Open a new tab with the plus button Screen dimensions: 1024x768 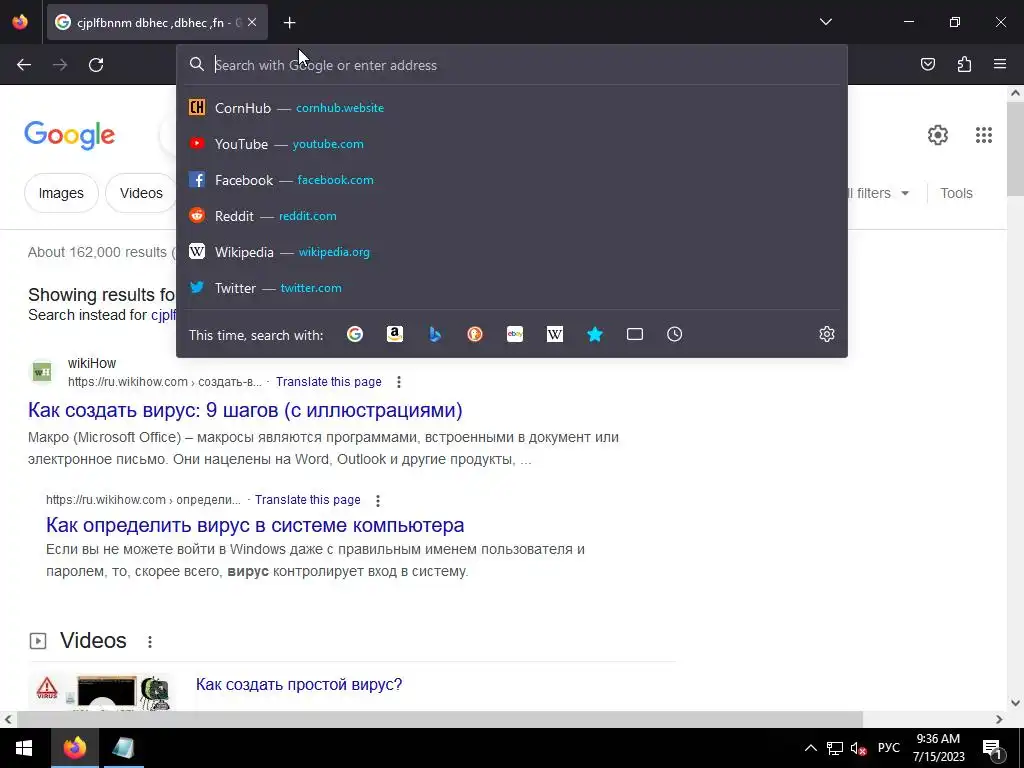pos(289,23)
